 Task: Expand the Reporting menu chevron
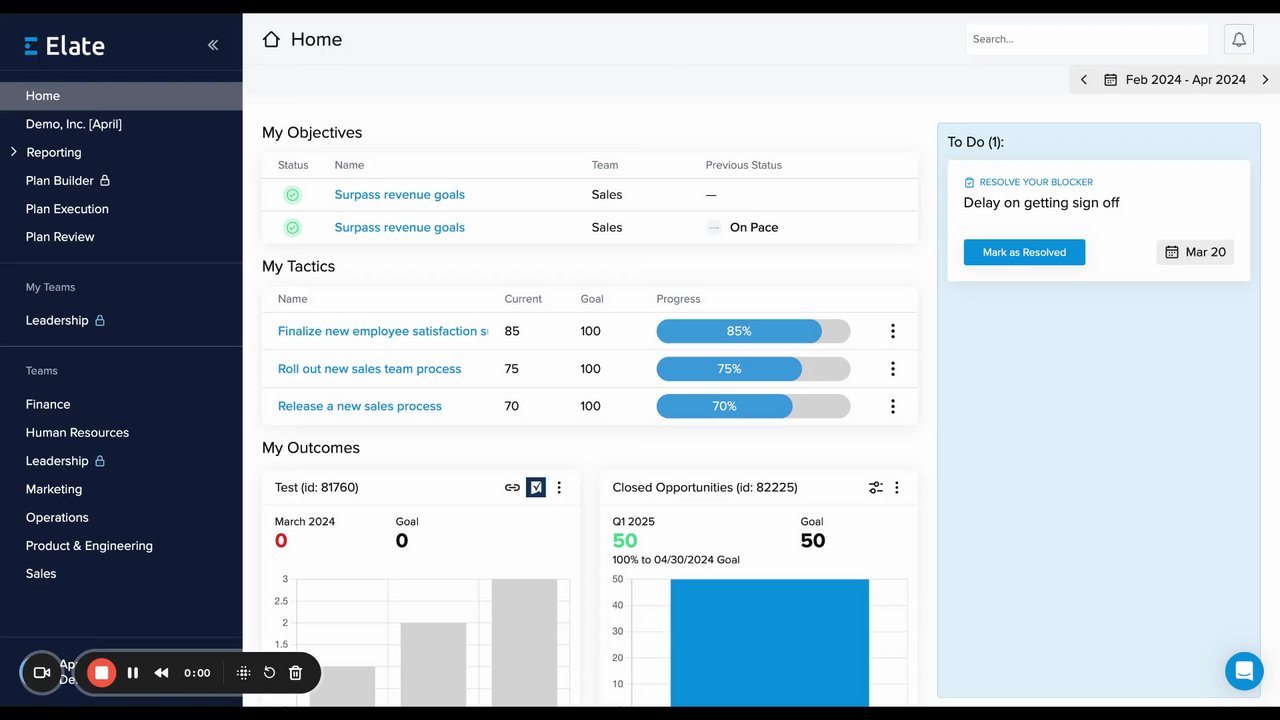click(x=14, y=152)
